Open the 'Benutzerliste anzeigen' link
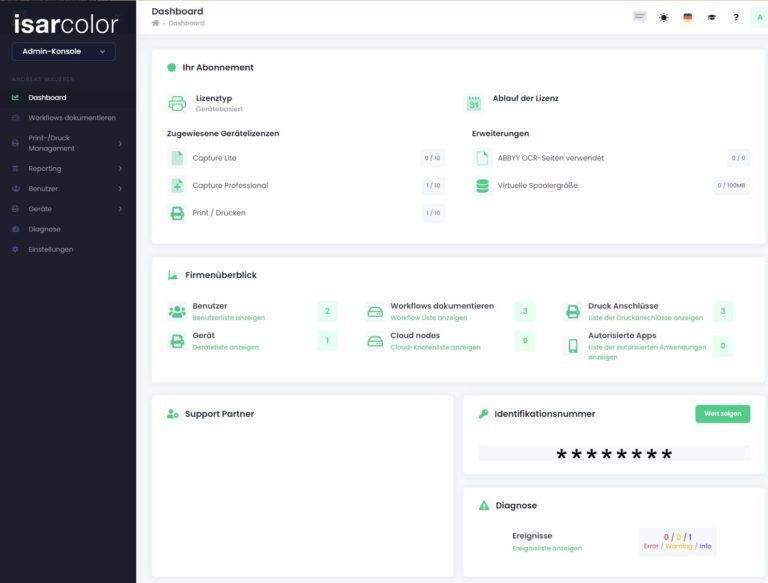Image resolution: width=768 pixels, height=583 pixels. 228,318
